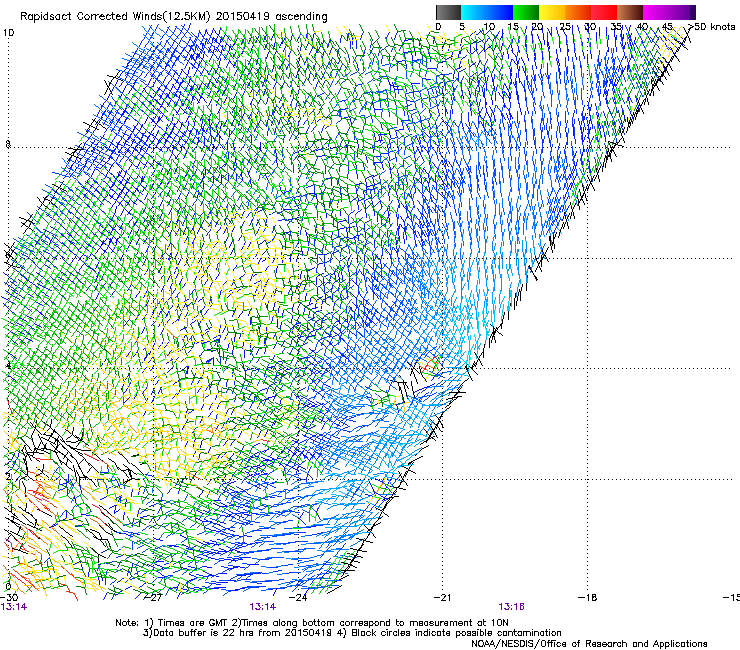
Task: Click the '-24' longitude axis label
Action: (x=298, y=597)
